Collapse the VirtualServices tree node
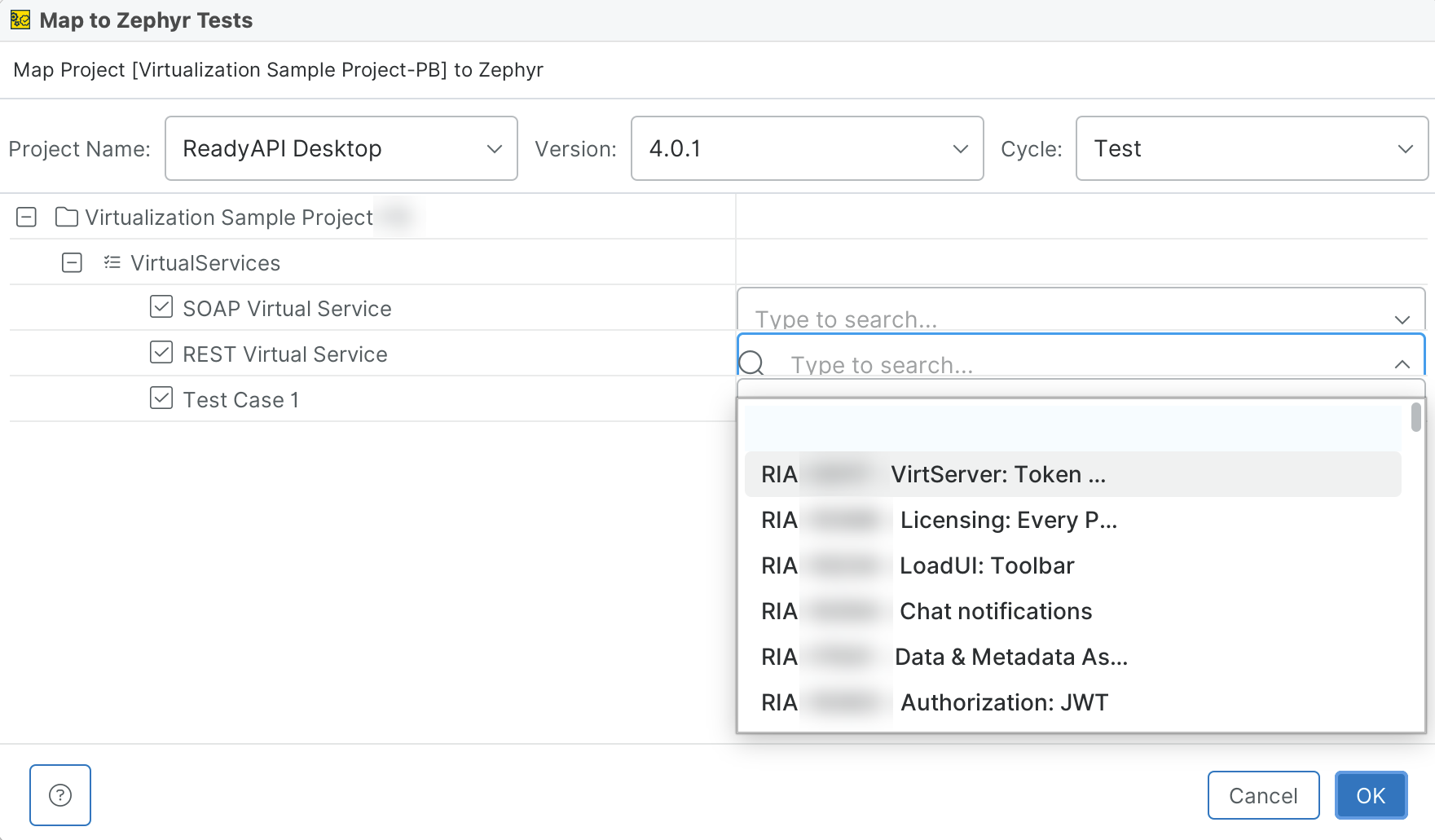Viewport: 1435px width, 840px height. 73,263
